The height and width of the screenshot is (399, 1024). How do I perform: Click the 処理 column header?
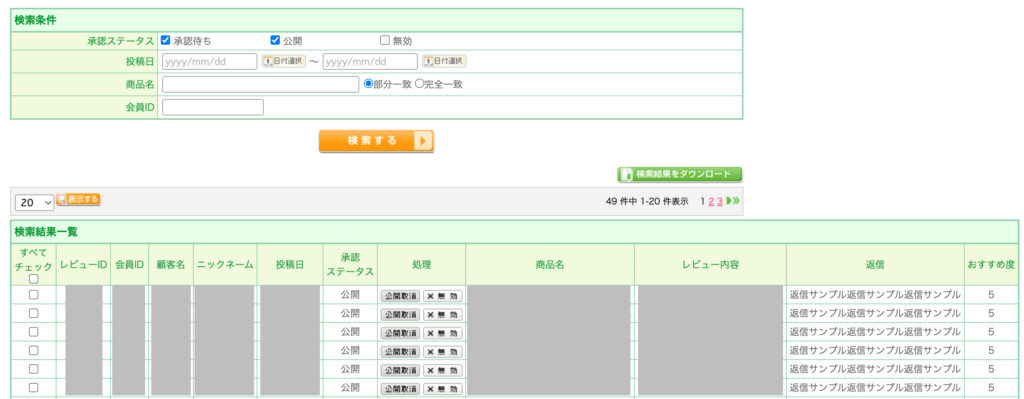[x=421, y=264]
